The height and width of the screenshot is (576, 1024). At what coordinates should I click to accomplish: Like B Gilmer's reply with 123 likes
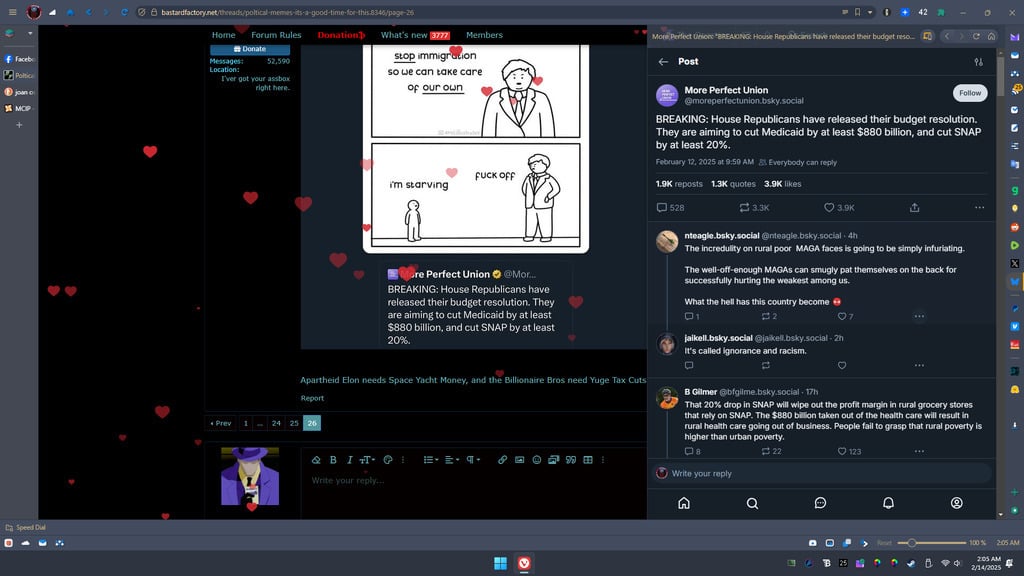point(842,451)
